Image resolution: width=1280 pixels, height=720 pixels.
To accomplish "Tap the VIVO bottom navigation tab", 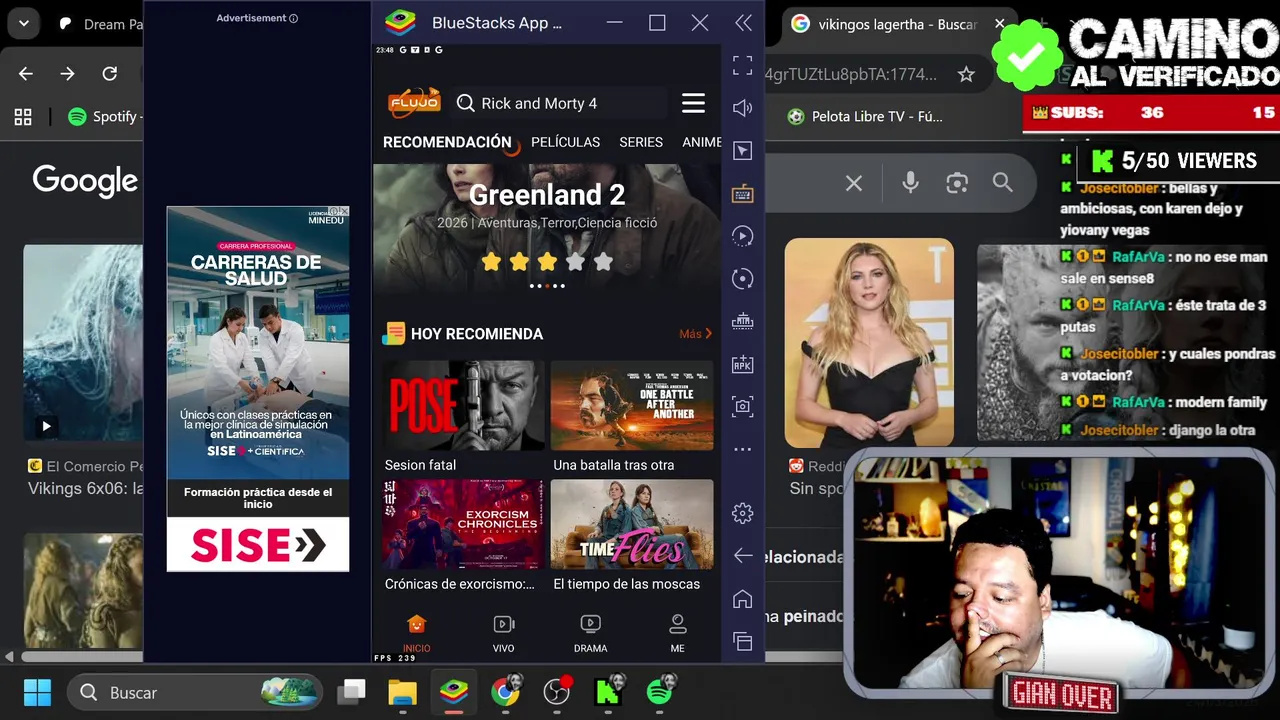I will [504, 633].
